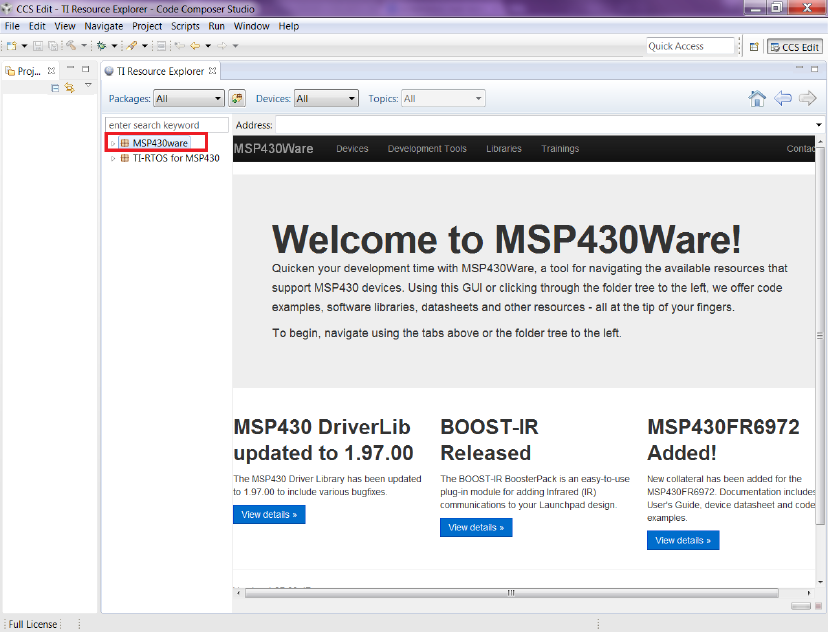This screenshot has width=828, height=632.
Task: Open the Packages dropdown
Action: pos(189,98)
